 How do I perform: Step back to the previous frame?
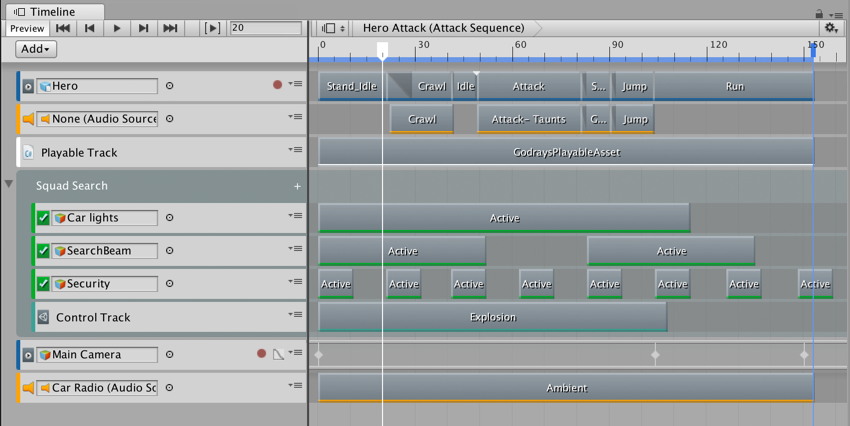tap(89, 28)
